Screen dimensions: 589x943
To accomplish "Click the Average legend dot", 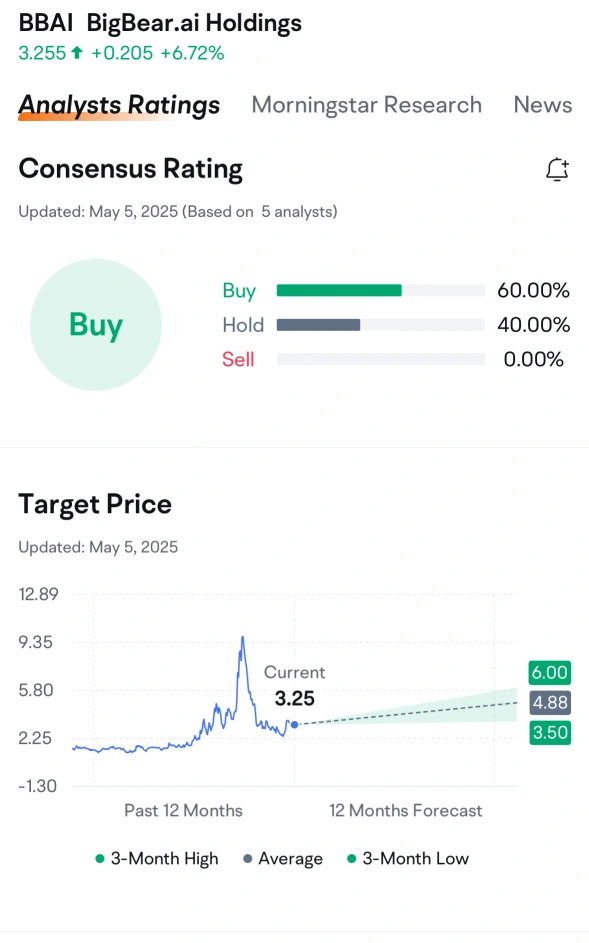I will [x=247, y=859].
